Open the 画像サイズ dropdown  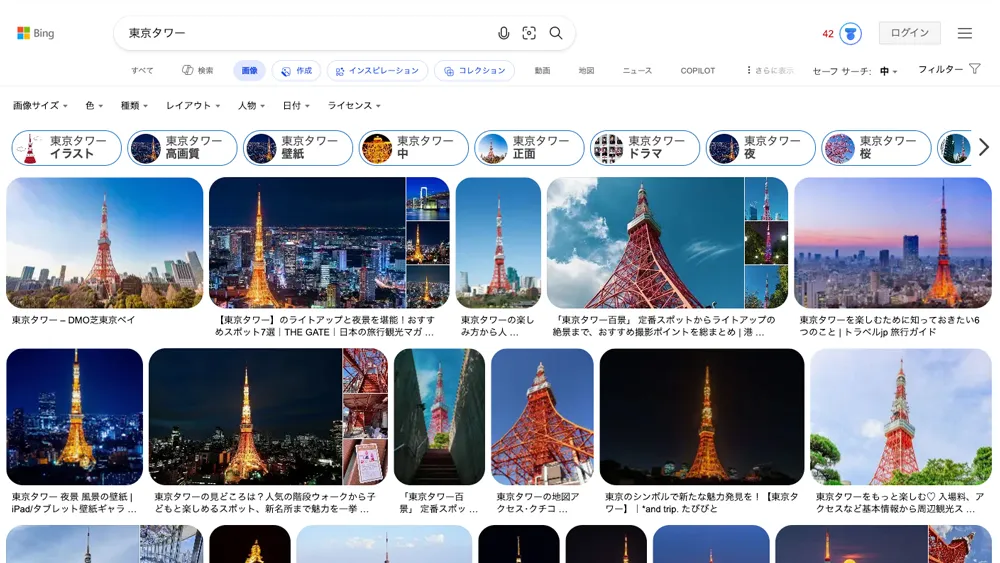40,106
